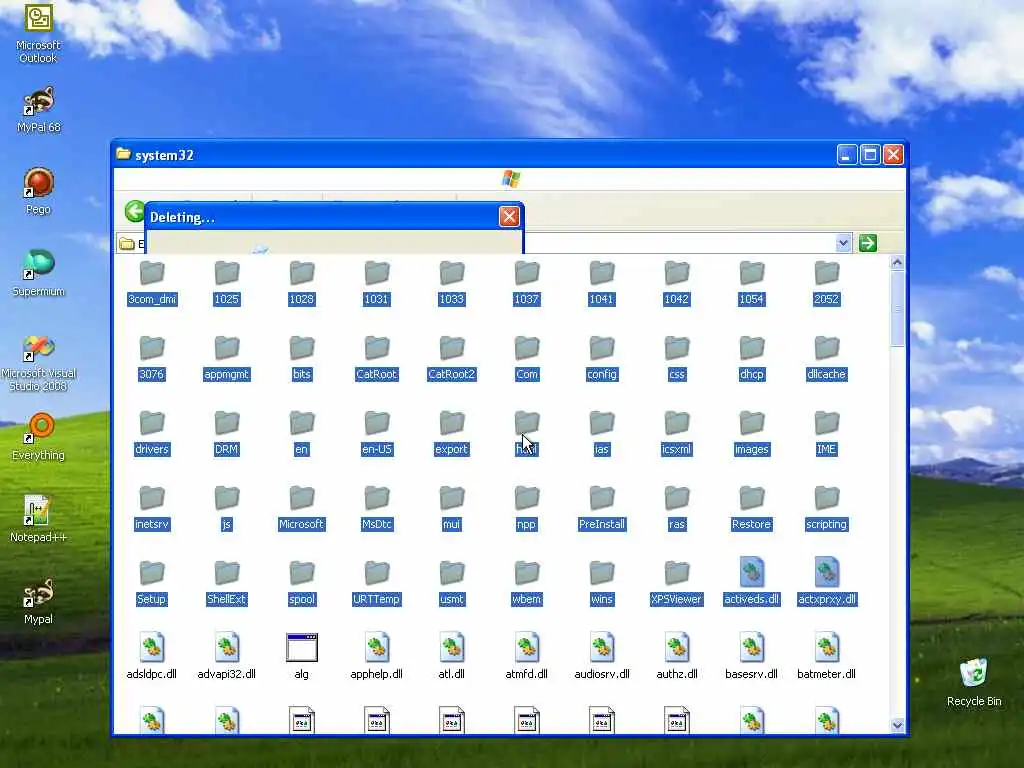Click the 'Setup' folder label
The height and width of the screenshot is (768, 1024).
tap(152, 600)
